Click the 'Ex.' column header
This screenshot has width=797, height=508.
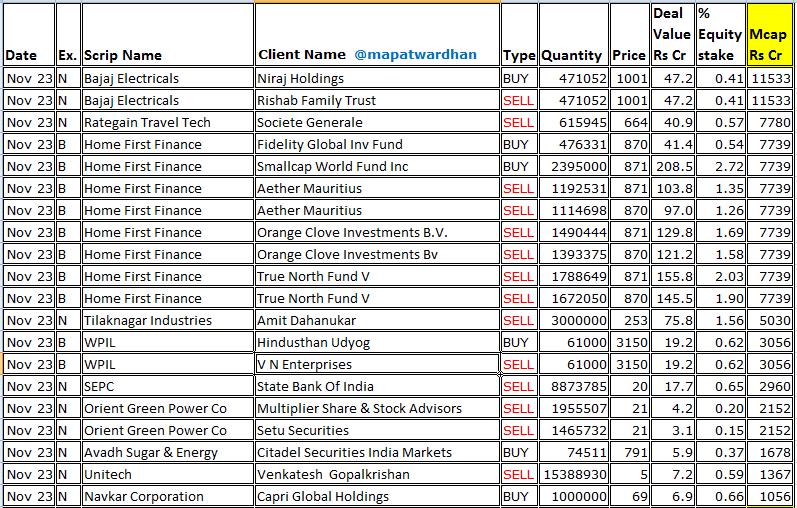coord(68,35)
